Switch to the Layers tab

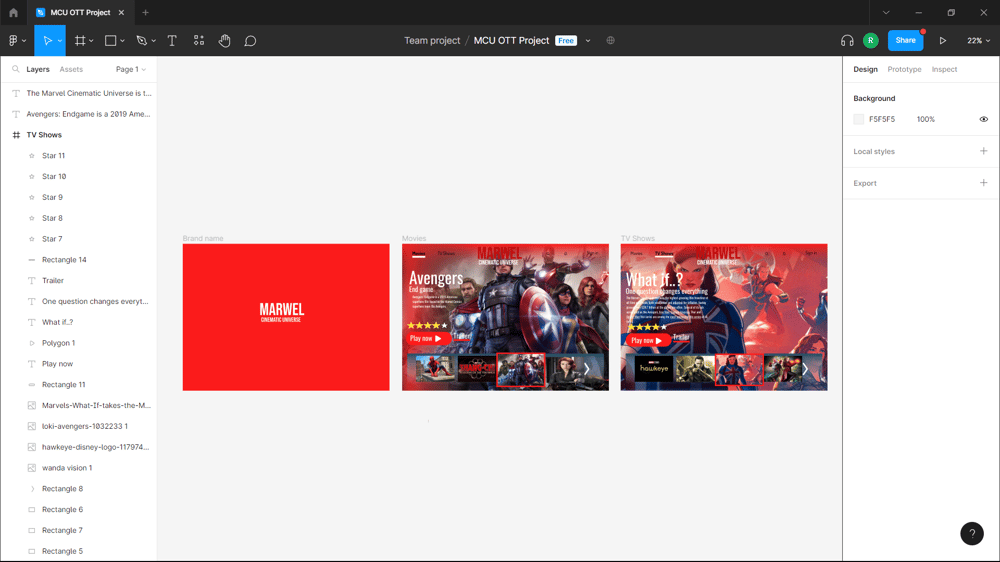(38, 69)
